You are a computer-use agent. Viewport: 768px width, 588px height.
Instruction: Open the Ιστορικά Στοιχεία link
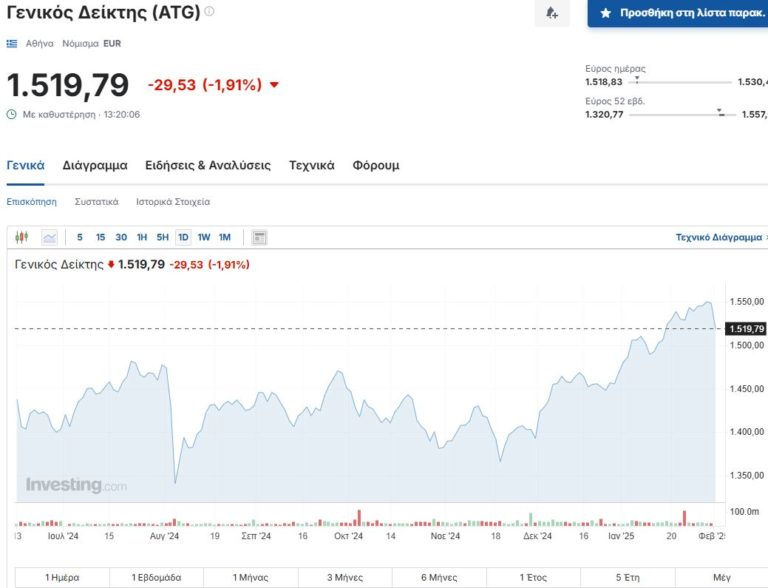click(x=173, y=201)
